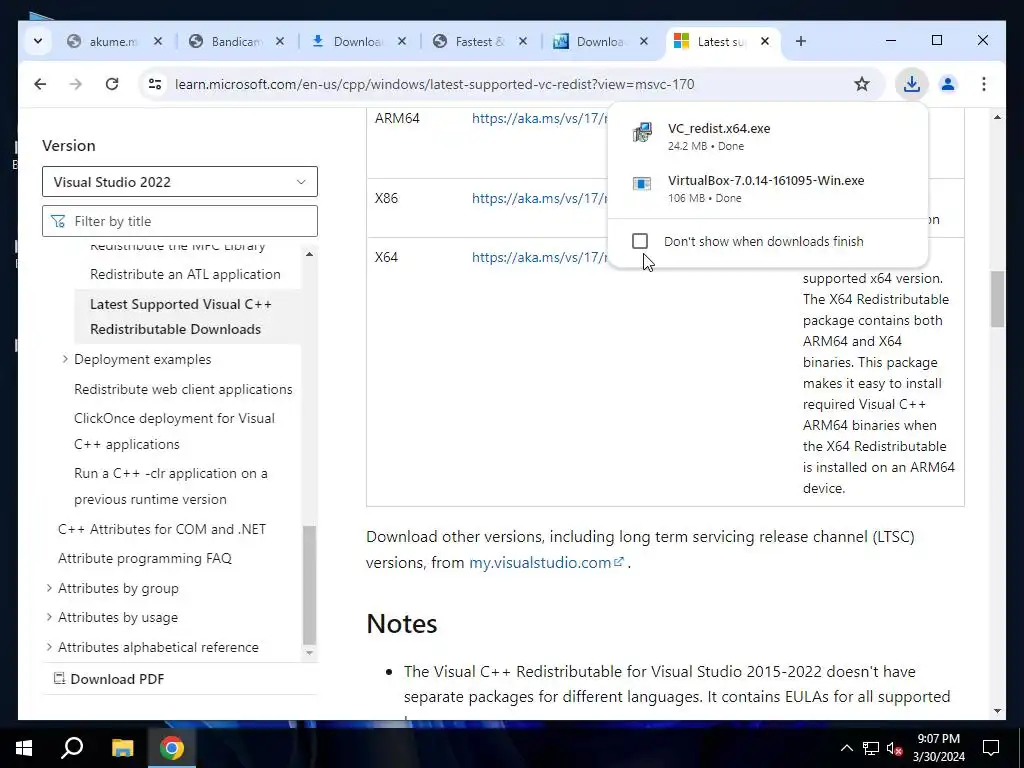Close the Bandicam tab

pos(280,41)
